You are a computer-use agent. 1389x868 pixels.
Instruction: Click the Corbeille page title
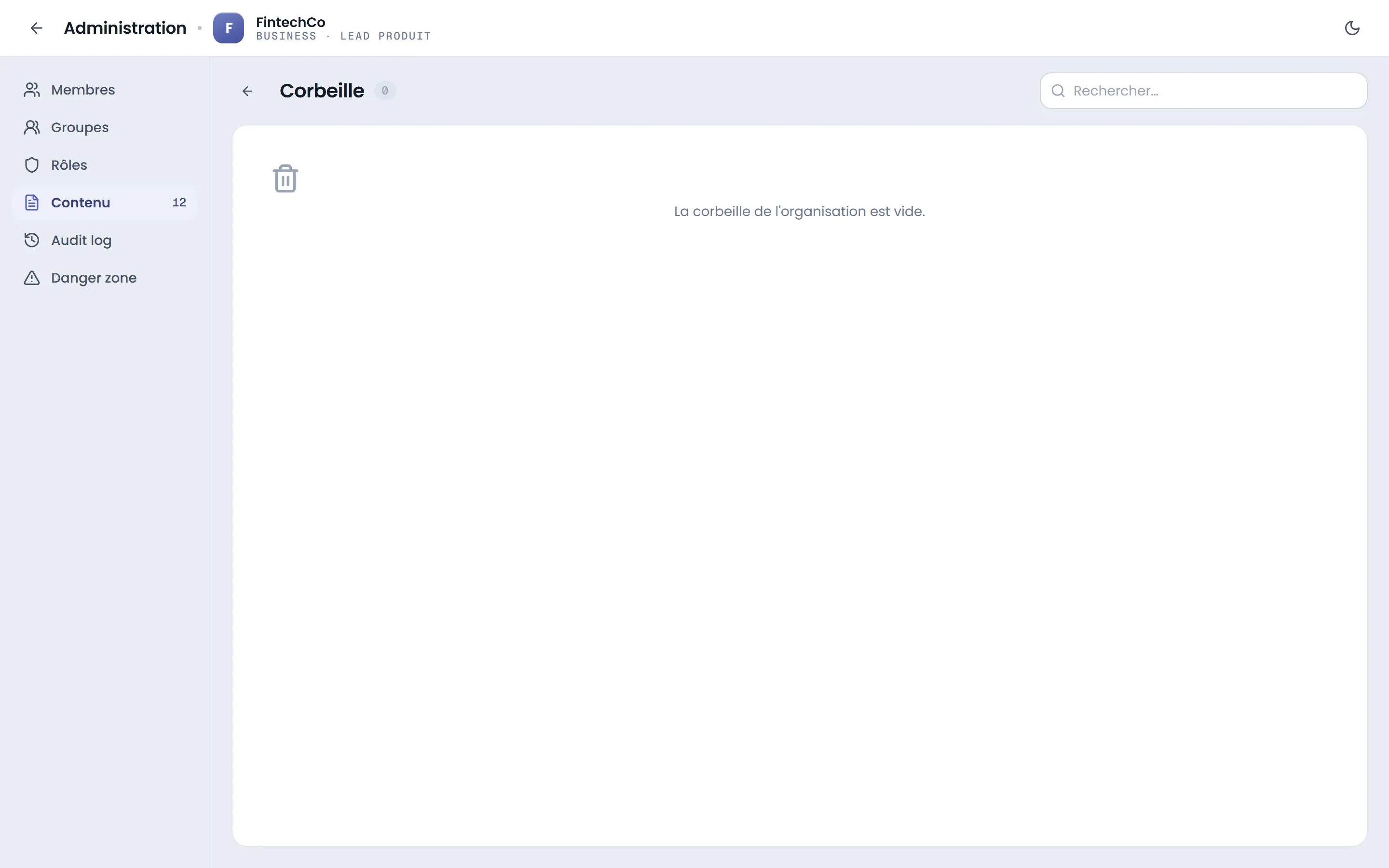pyautogui.click(x=321, y=91)
